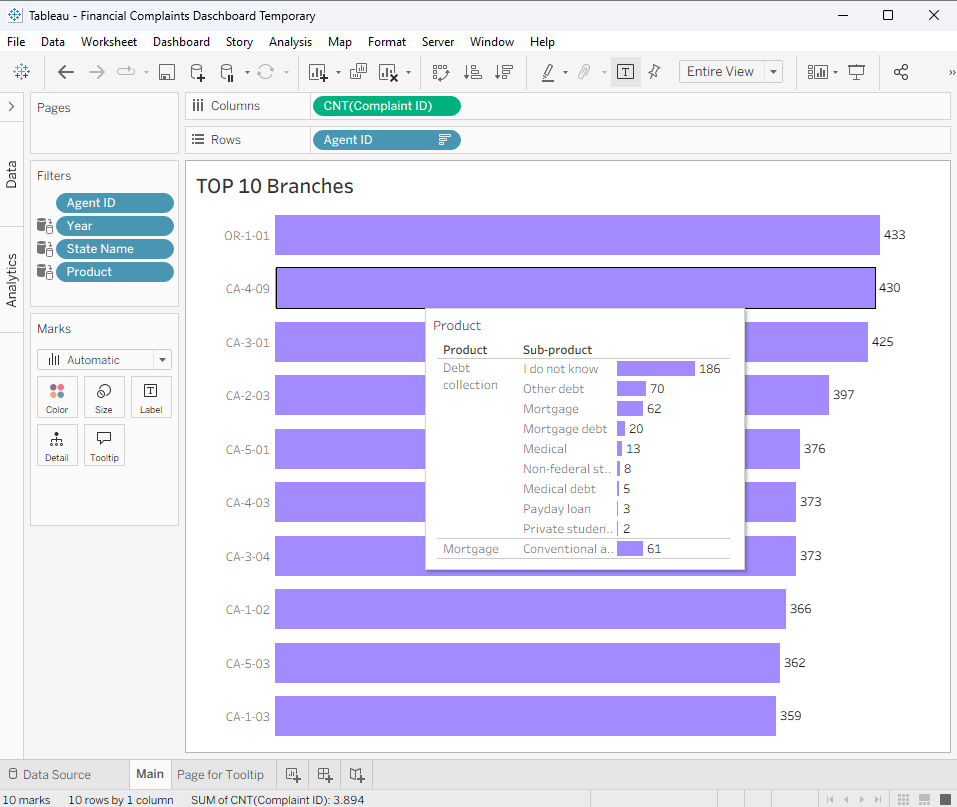Click the New Worksheet toolbar icon
This screenshot has width=957, height=807.
pyautogui.click(x=318, y=72)
